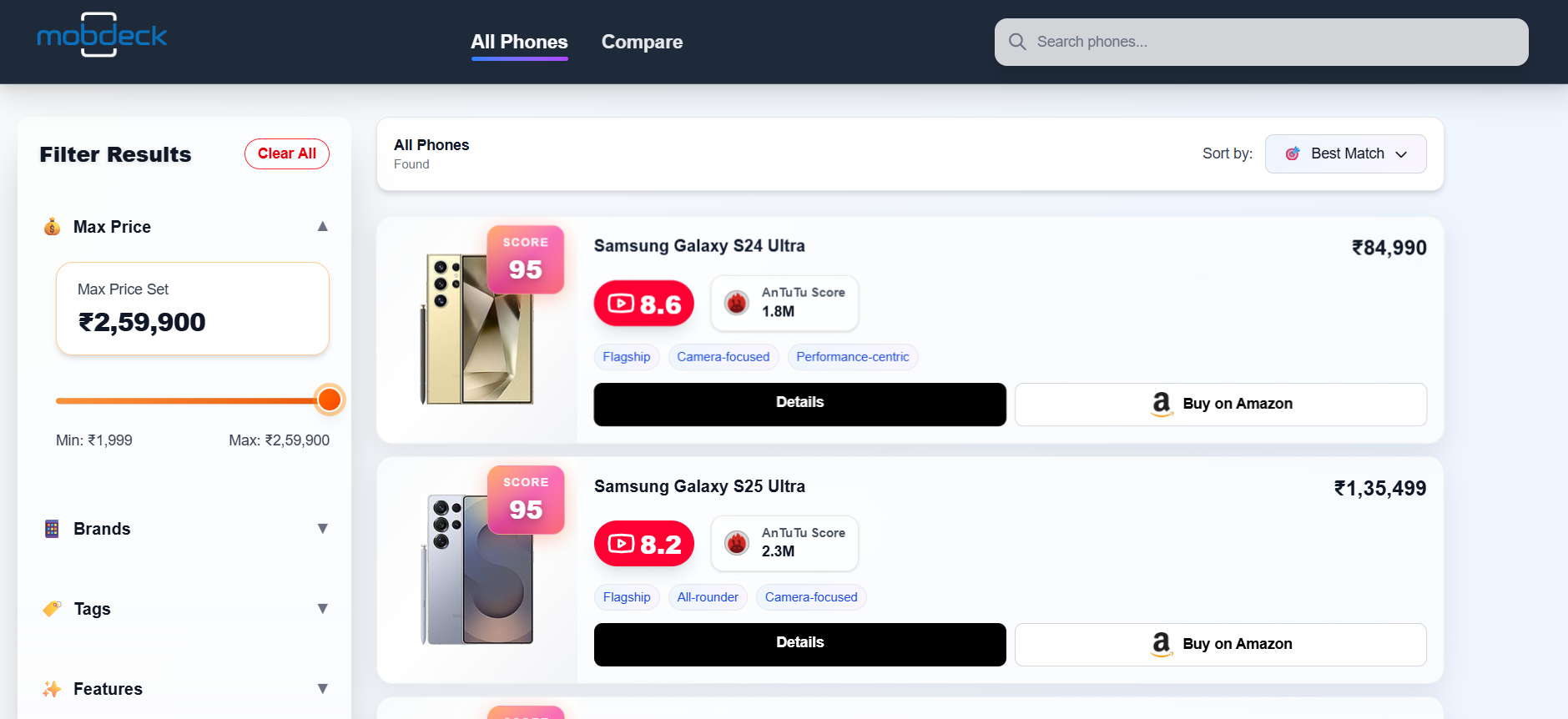1568x719 pixels.
Task: Click the AnTuTu flame icon for Galaxy S24 Ultra
Action: tap(736, 303)
